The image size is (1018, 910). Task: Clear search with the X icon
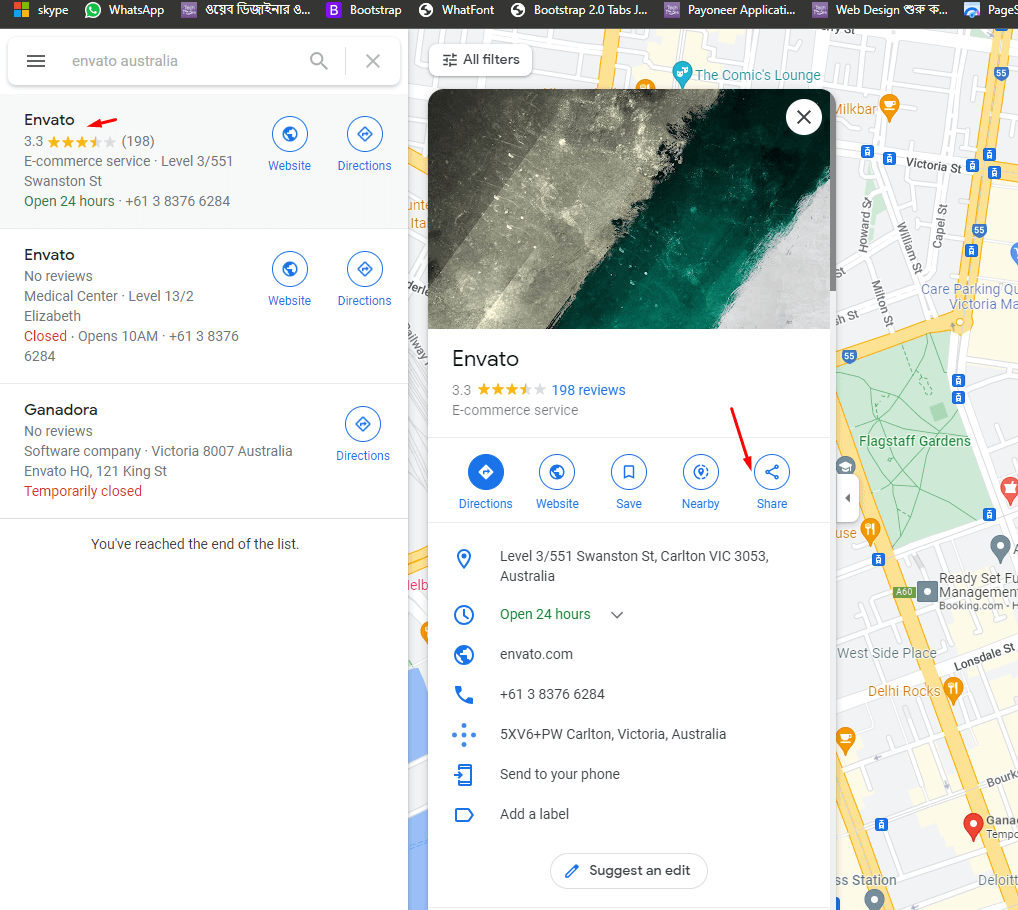tap(373, 61)
